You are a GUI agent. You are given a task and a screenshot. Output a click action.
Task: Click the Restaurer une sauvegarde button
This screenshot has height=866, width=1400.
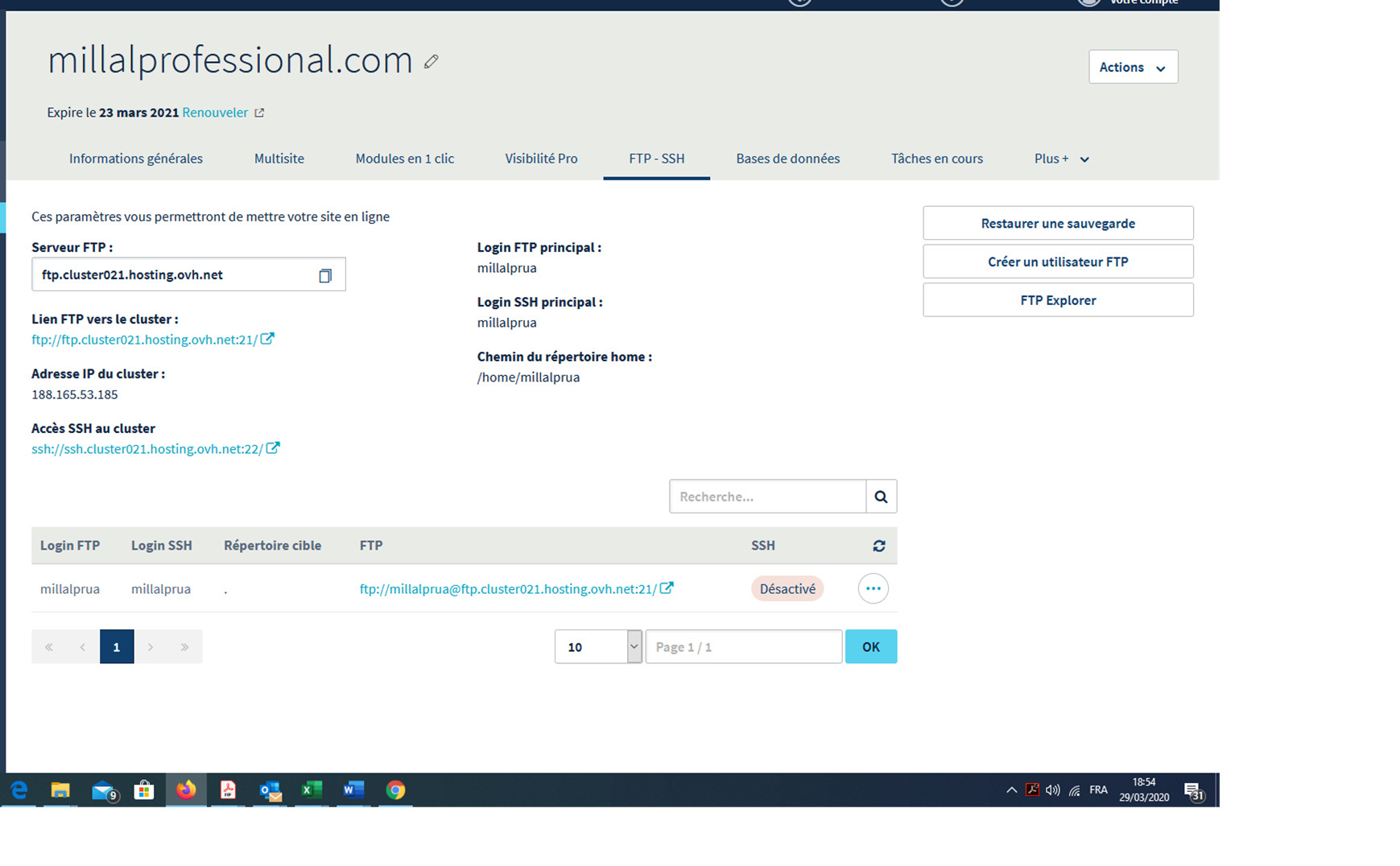pos(1057,224)
